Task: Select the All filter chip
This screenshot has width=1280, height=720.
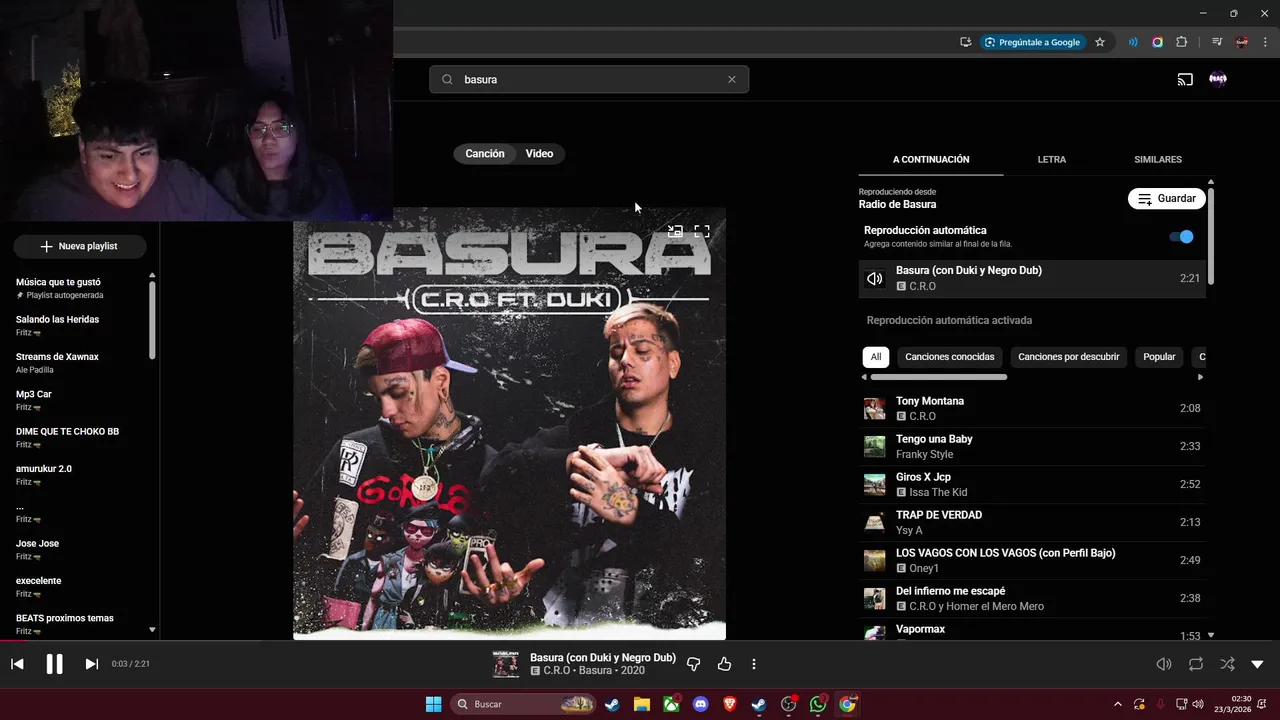Action: click(x=876, y=356)
